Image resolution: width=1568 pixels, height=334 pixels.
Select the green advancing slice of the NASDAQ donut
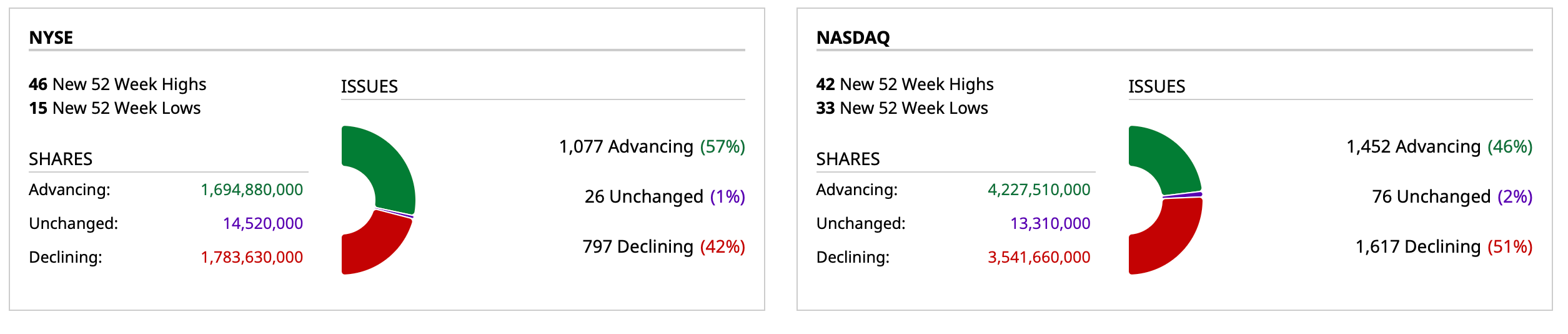tap(1168, 159)
